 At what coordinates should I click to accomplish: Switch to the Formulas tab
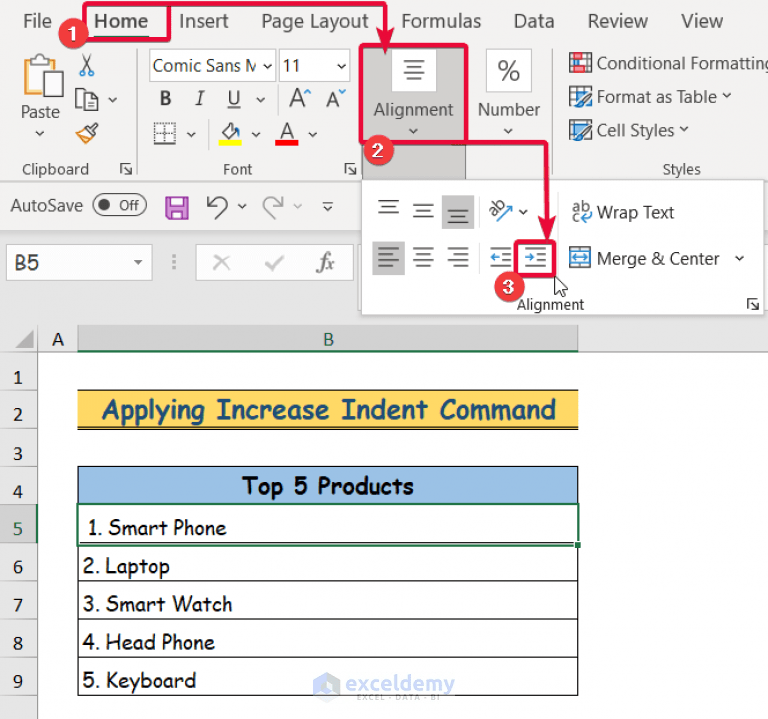[x=441, y=21]
